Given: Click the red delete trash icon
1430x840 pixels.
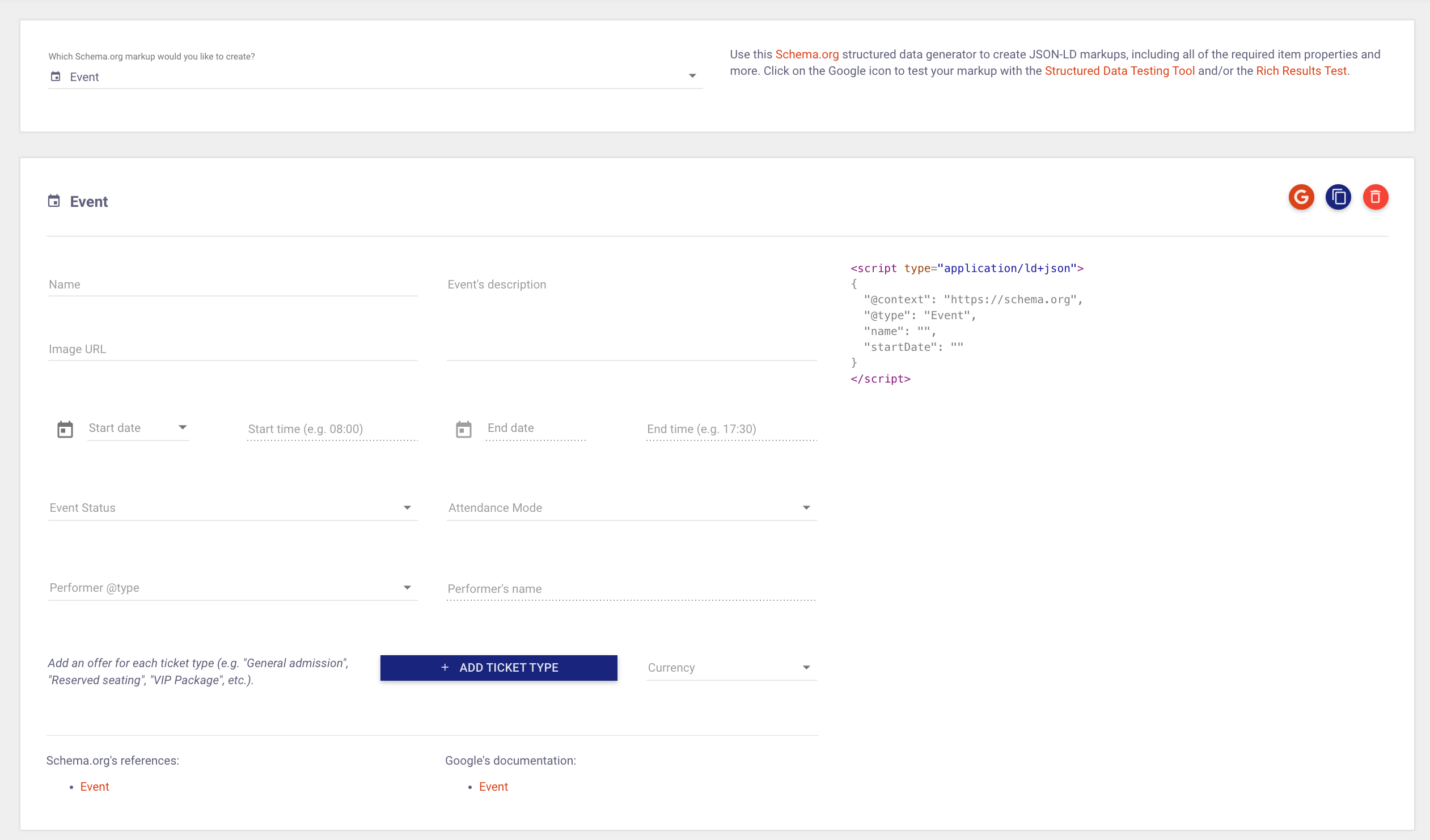Looking at the screenshot, I should (x=1375, y=197).
